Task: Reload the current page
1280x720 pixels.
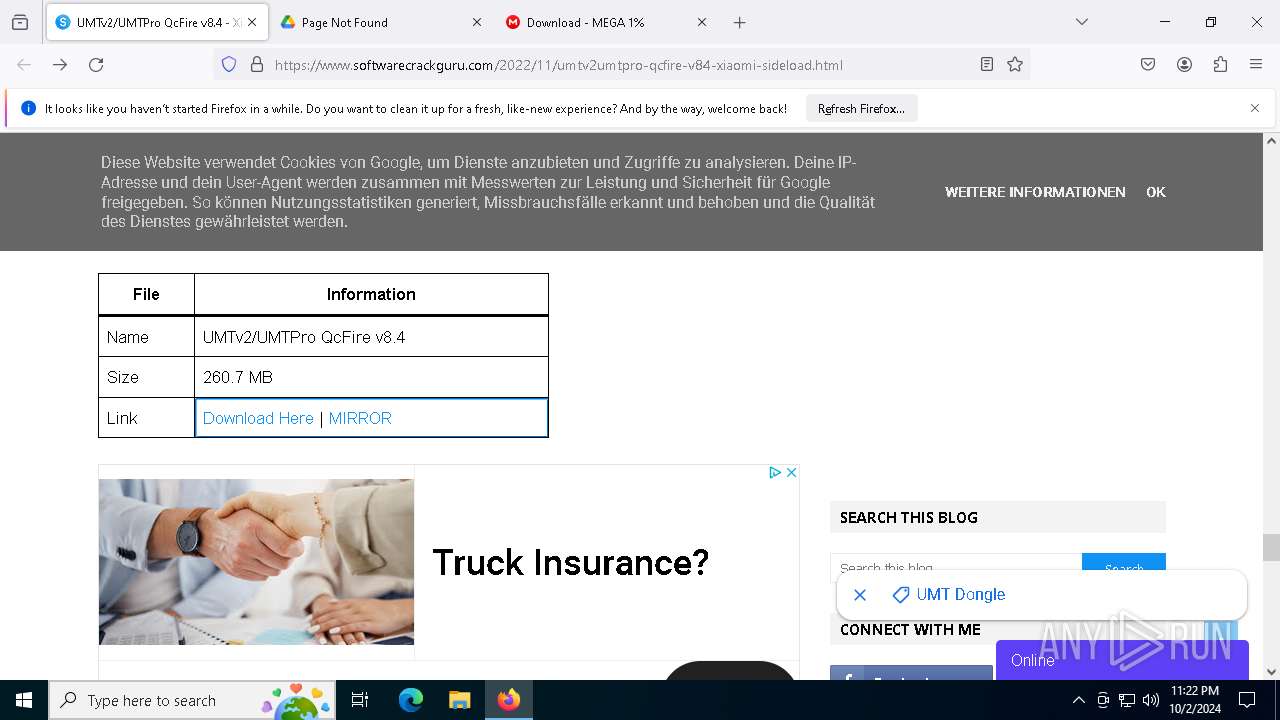Action: 96,65
